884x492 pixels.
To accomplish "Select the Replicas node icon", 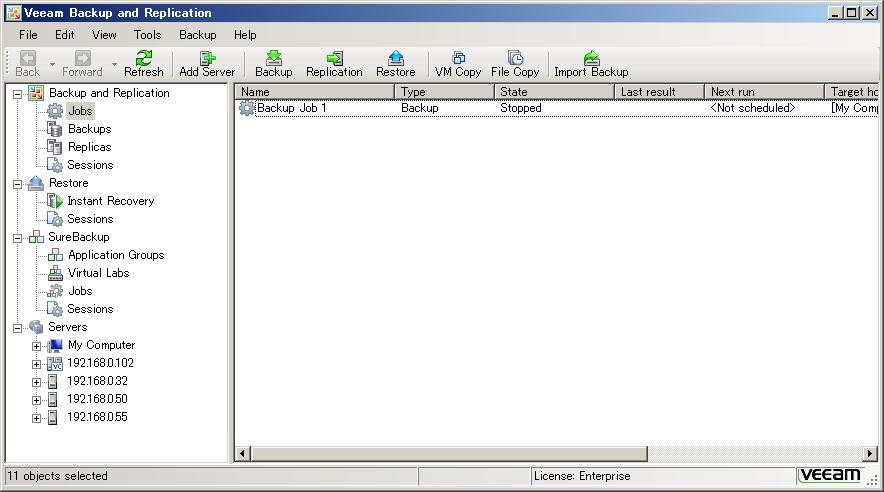I will pyautogui.click(x=55, y=147).
